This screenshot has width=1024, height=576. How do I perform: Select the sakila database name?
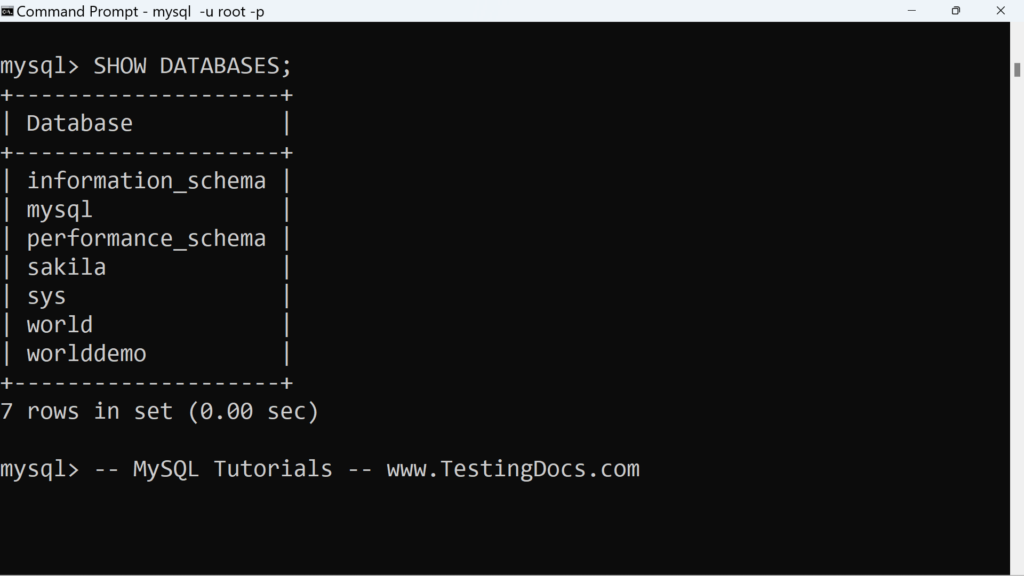click(x=66, y=266)
